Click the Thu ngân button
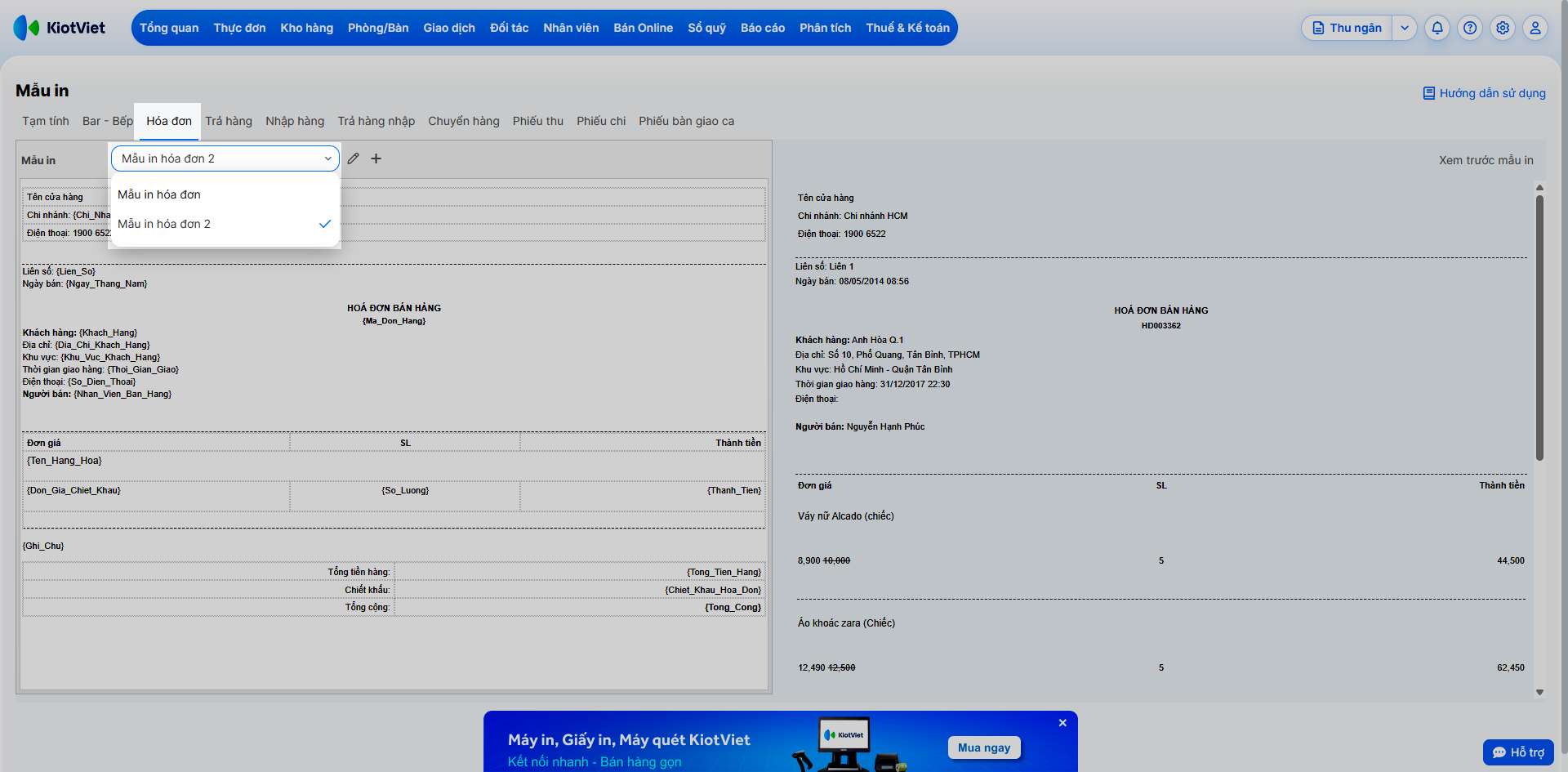This screenshot has height=772, width=1568. tap(1347, 28)
